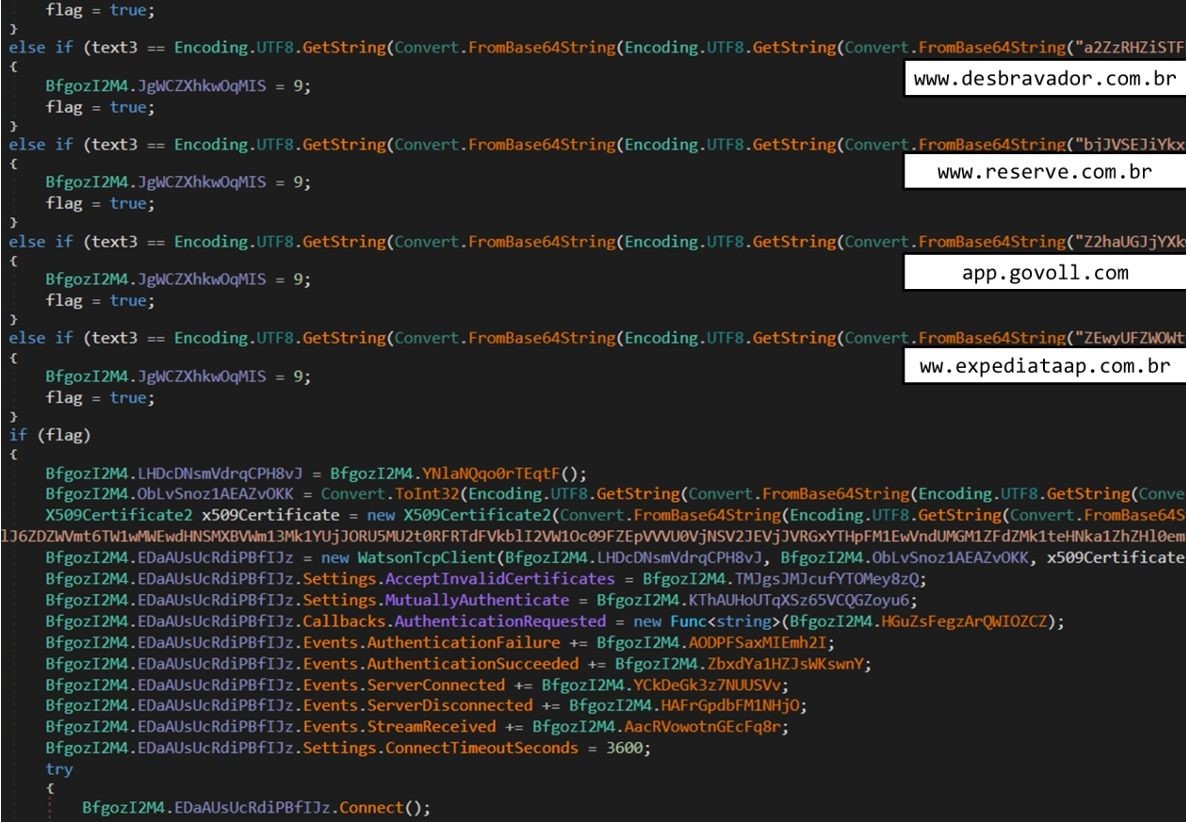Click the if (flag) statement
Viewport: 1186px width, 822px height.
(33, 436)
